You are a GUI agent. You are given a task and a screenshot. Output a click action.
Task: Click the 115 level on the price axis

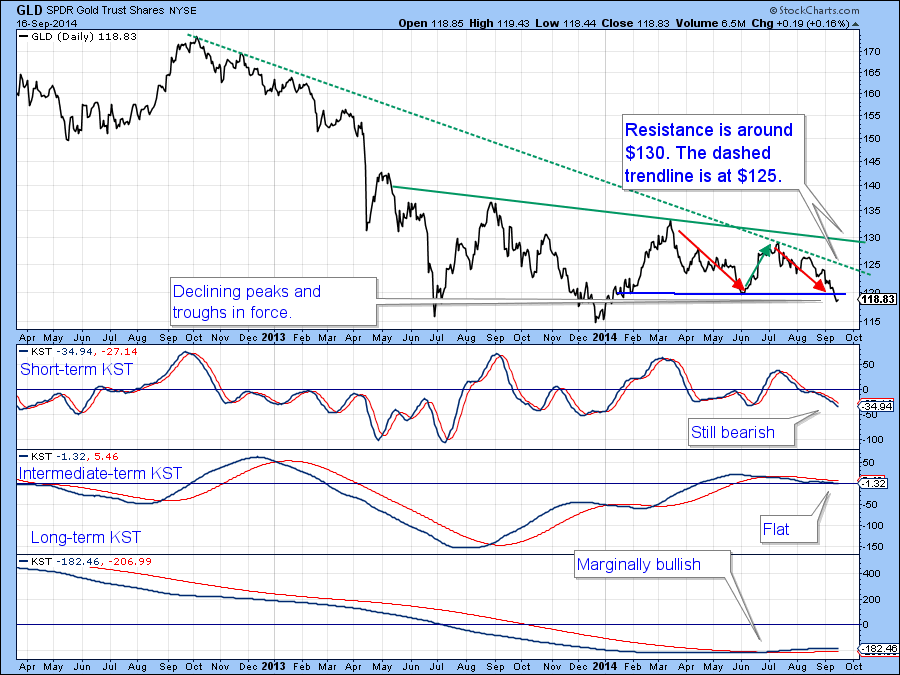[x=872, y=322]
